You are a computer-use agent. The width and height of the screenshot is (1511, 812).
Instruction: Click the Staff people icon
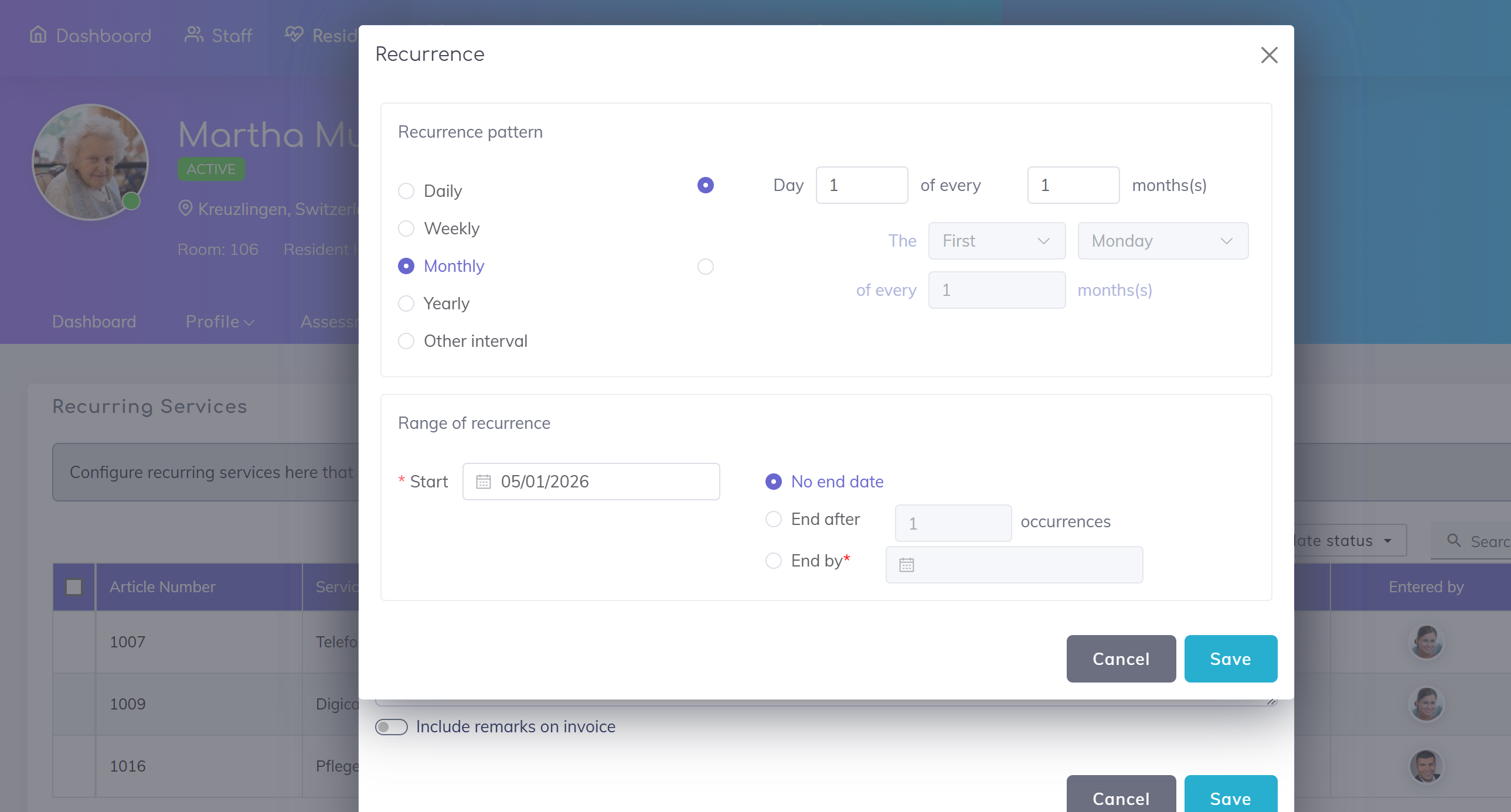(x=193, y=35)
